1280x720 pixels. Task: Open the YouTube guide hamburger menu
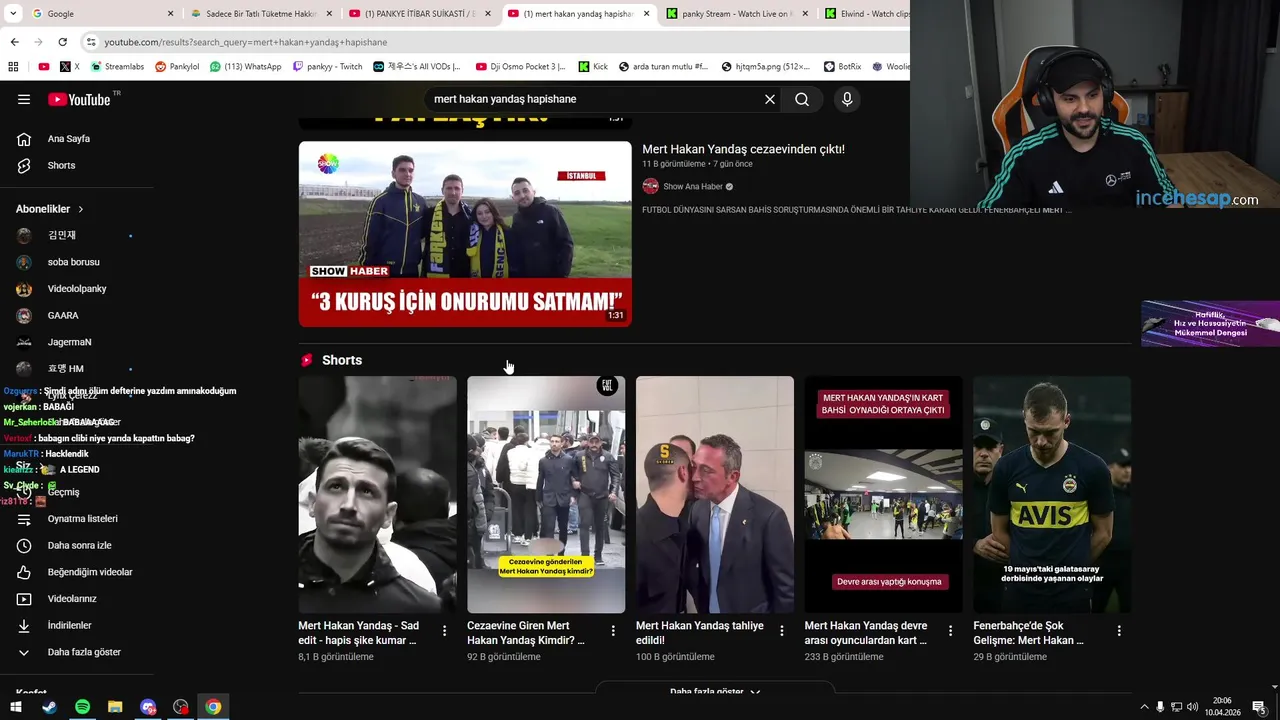click(24, 99)
